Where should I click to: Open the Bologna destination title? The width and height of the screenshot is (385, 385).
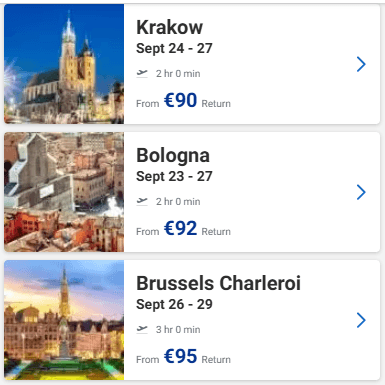[x=173, y=155]
